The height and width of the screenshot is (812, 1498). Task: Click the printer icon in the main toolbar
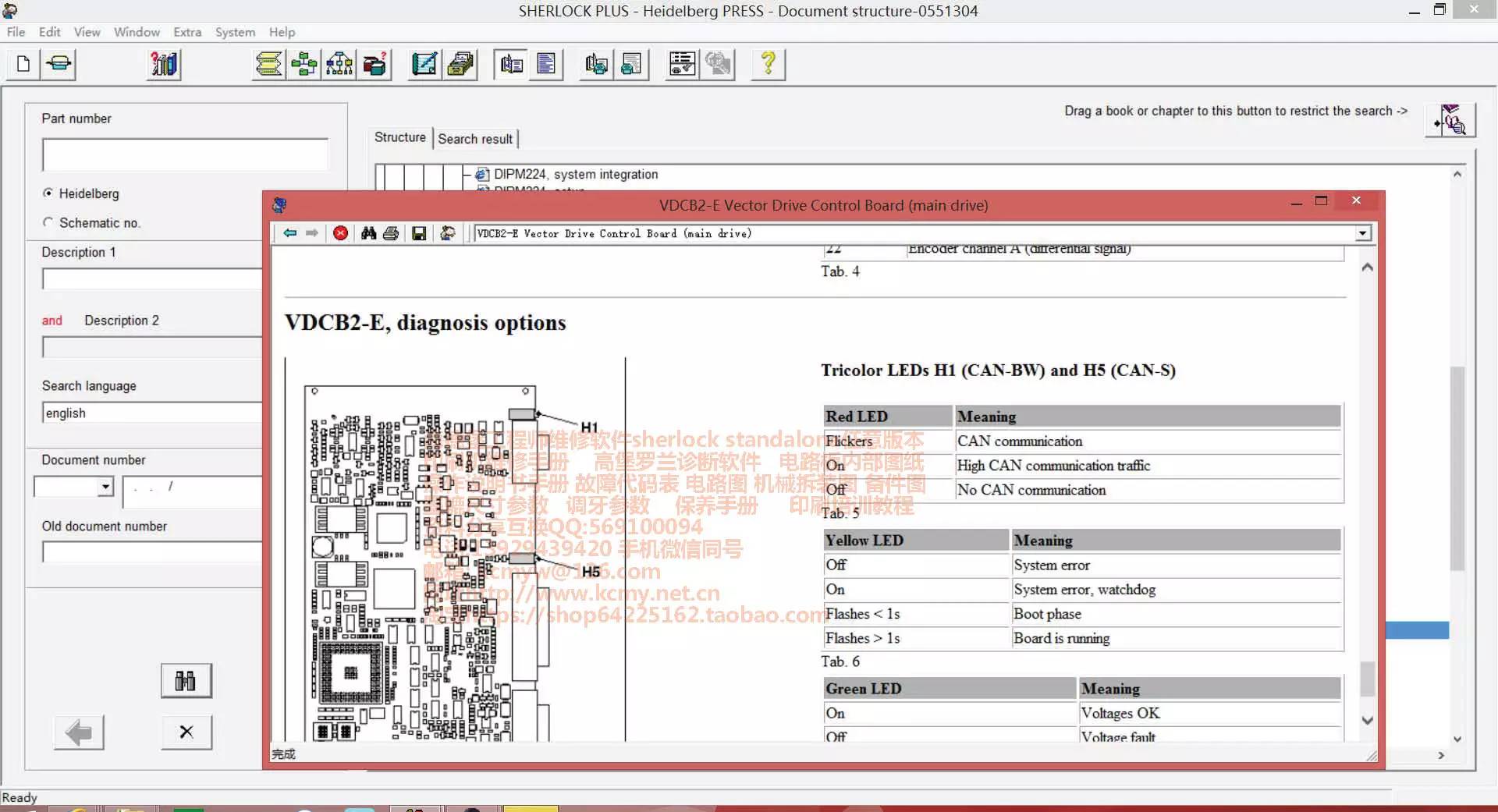(x=59, y=64)
